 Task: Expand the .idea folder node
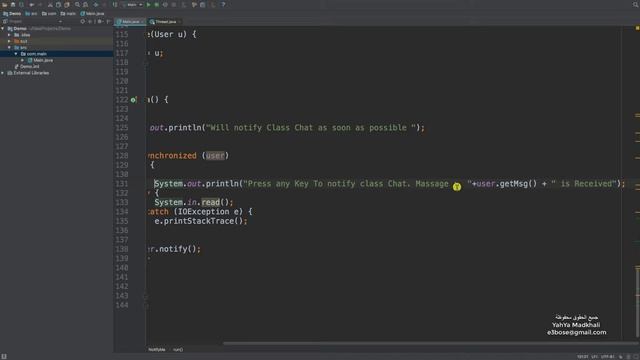pos(9,35)
